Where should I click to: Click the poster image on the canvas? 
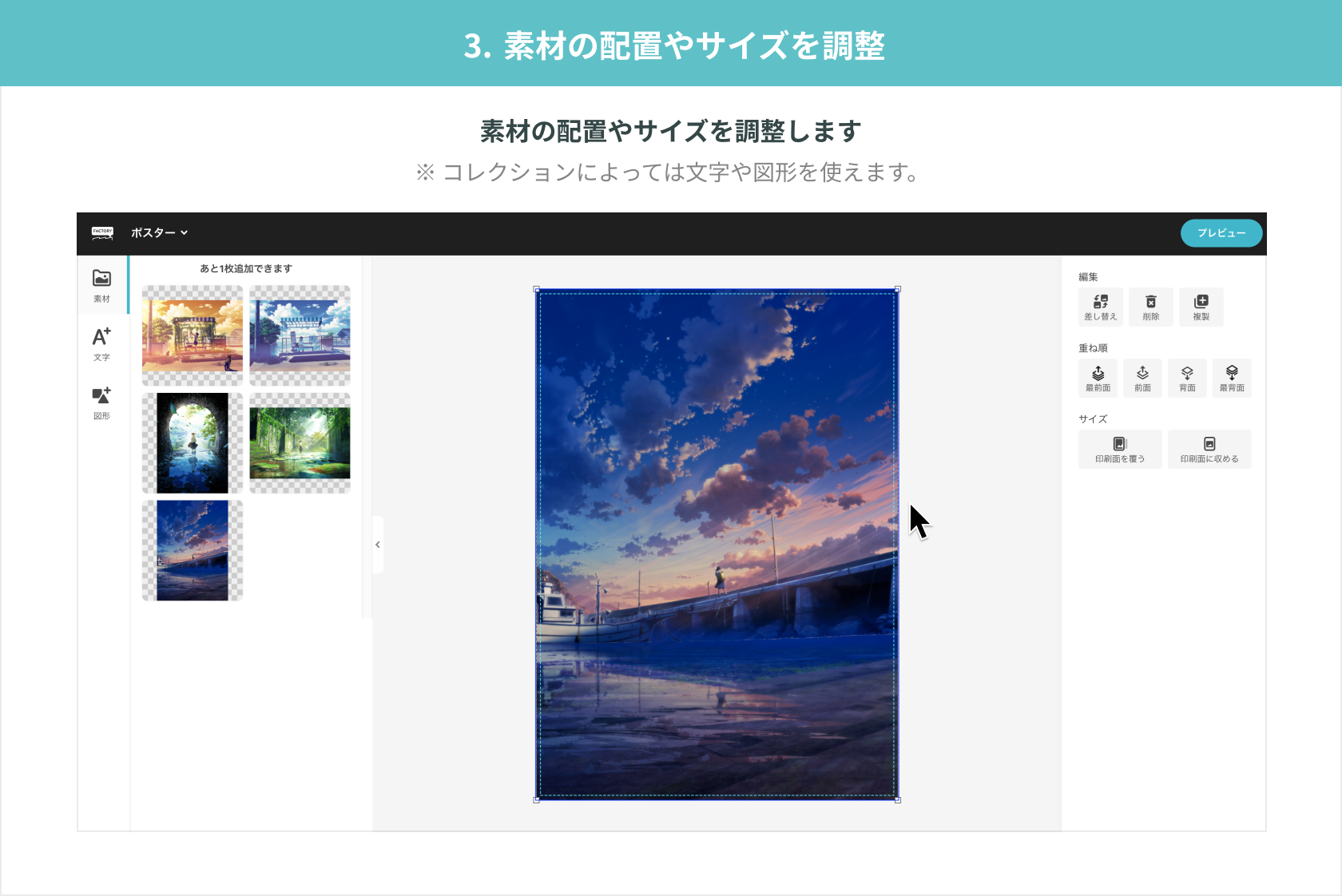point(717,545)
